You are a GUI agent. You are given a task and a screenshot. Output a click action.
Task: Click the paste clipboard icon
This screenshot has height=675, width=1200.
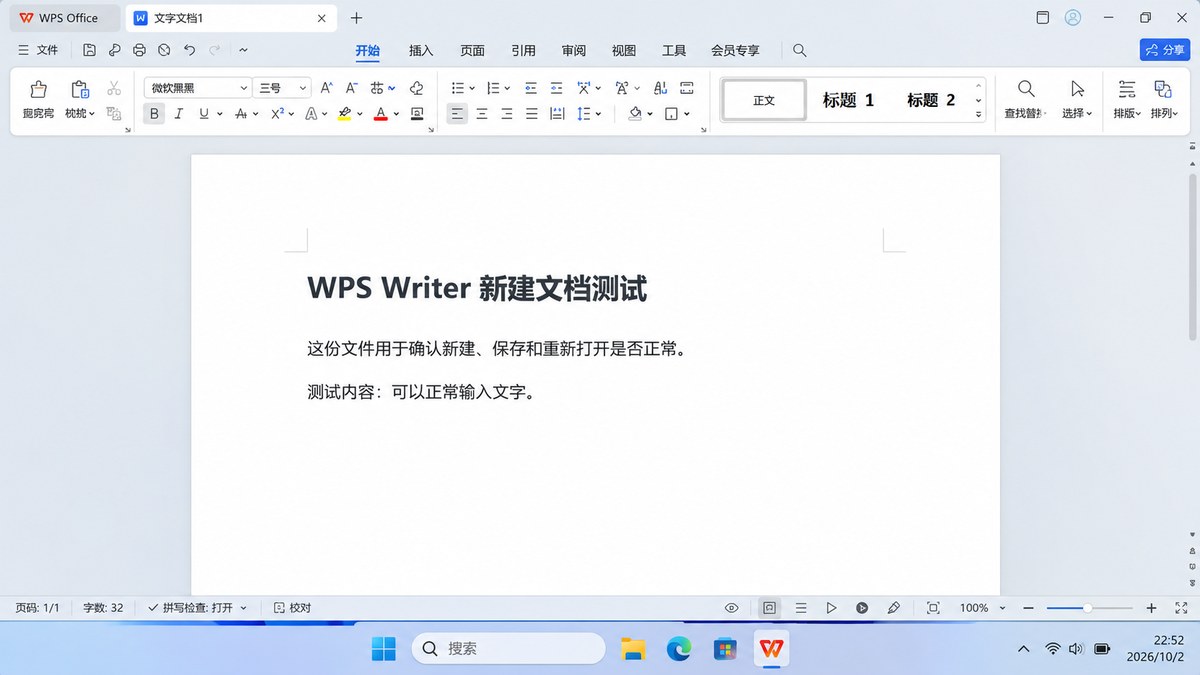[79, 89]
